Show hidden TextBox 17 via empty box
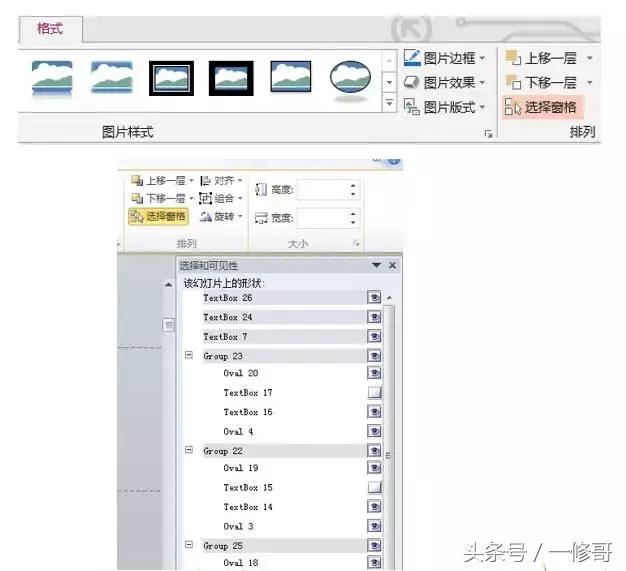626x571 pixels. (374, 393)
